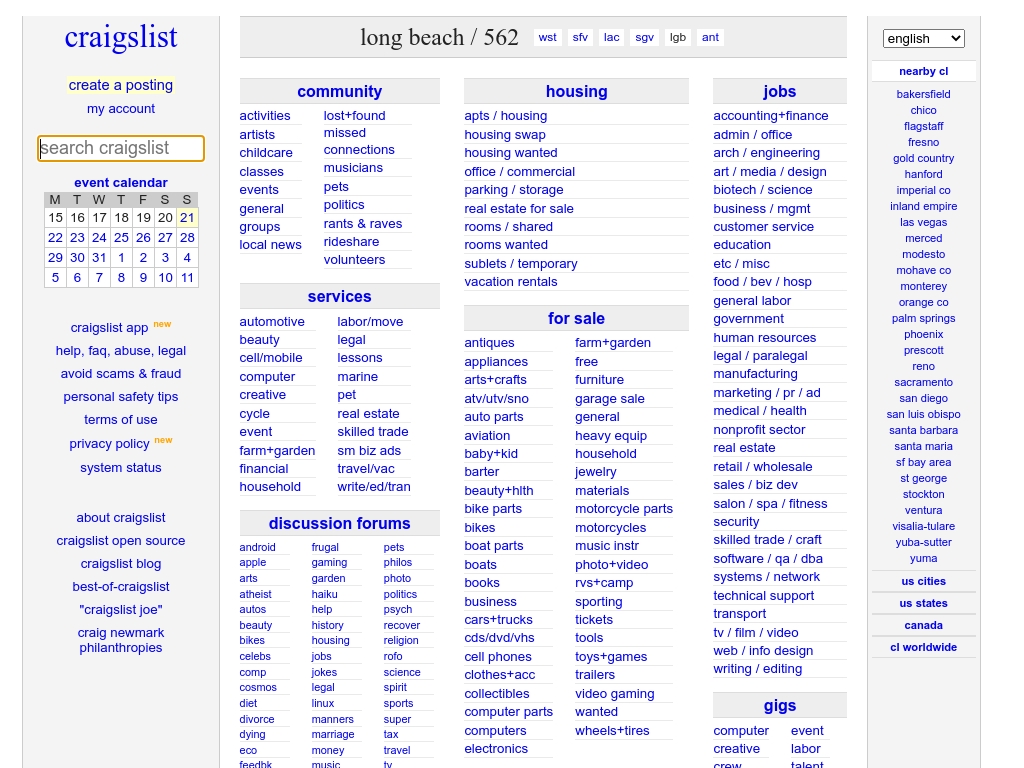This screenshot has height=768, width=1024.
Task: Open the atheist discussion forum
Action: pyautogui.click(x=255, y=594)
